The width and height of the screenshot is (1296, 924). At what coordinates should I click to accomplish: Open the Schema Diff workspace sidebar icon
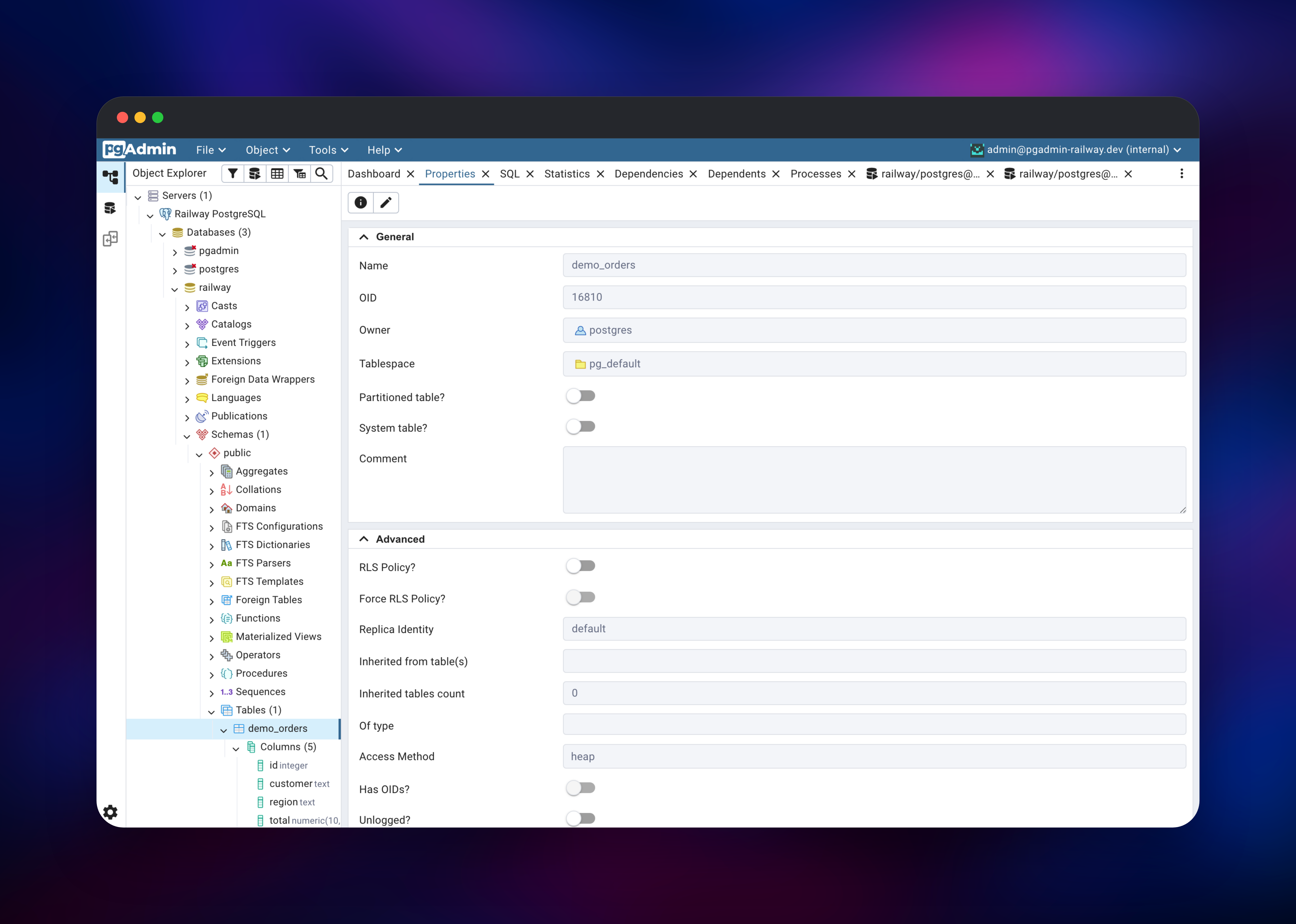[110, 238]
